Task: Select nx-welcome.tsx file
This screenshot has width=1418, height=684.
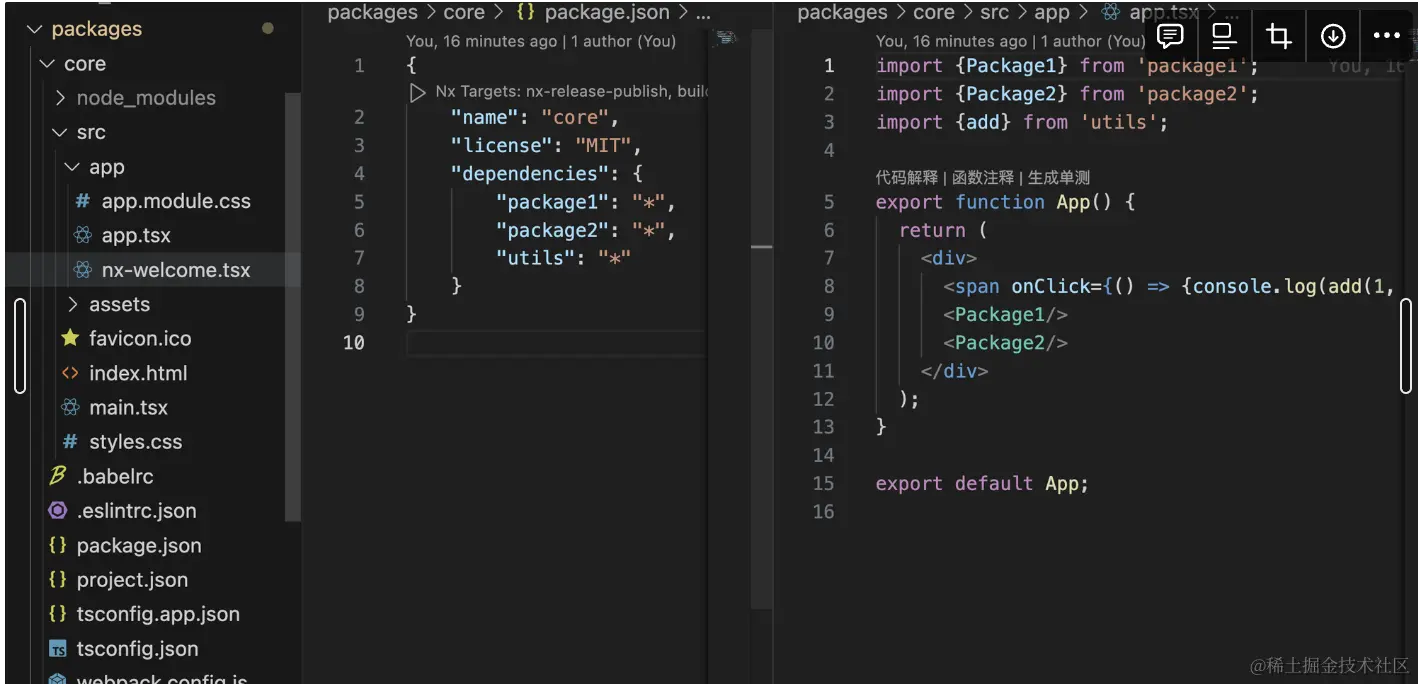Action: 176,270
